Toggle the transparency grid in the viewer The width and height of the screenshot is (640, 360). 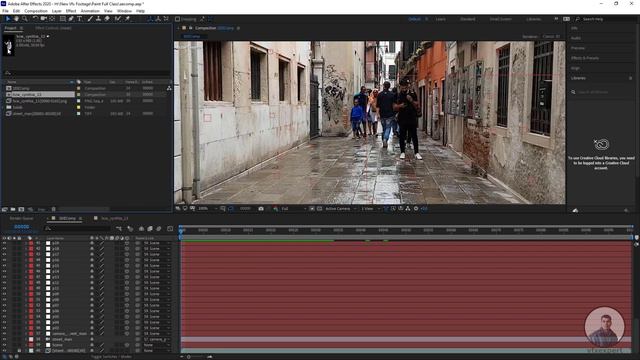(320, 209)
